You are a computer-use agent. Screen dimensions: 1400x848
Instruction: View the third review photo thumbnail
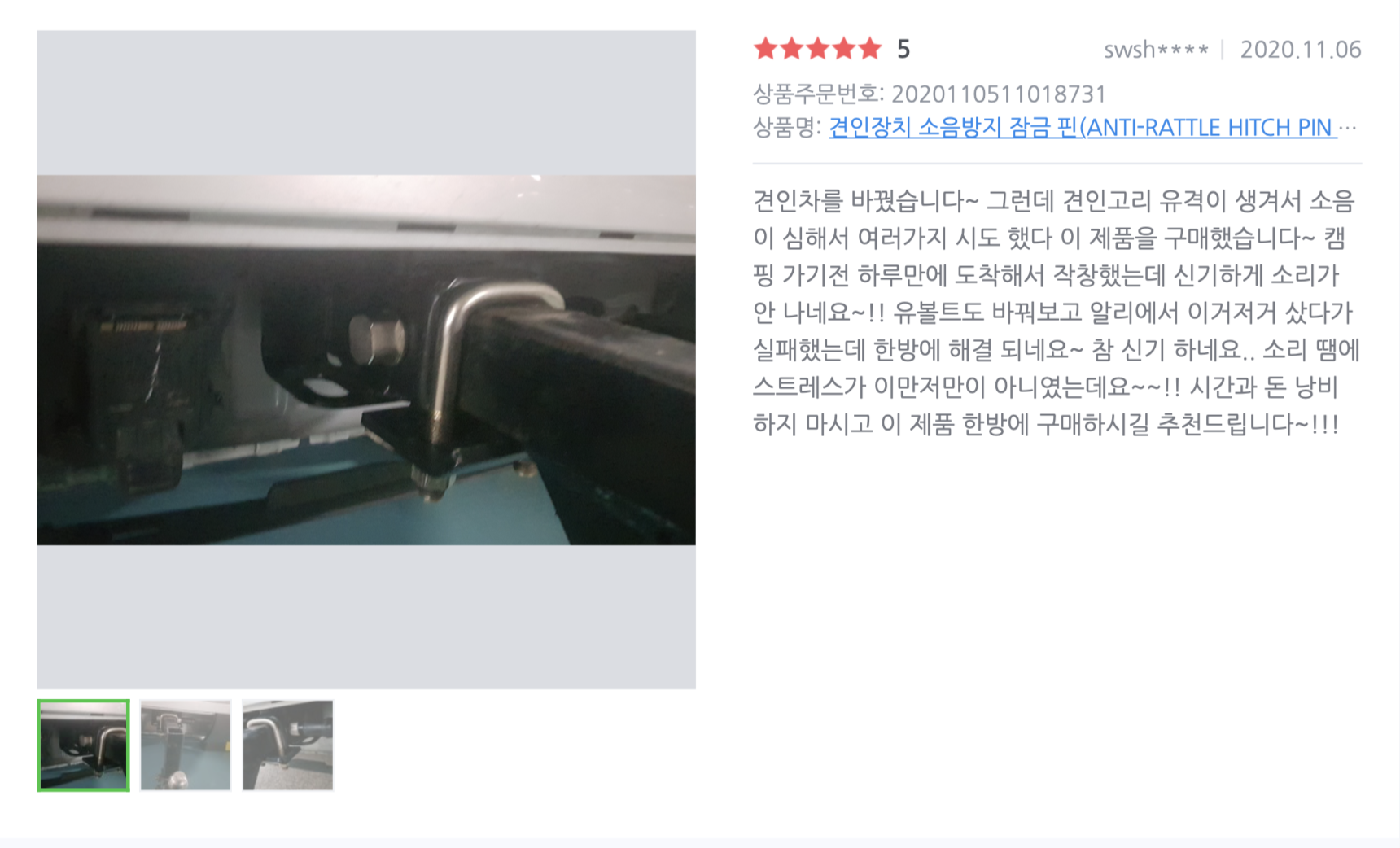tap(288, 745)
